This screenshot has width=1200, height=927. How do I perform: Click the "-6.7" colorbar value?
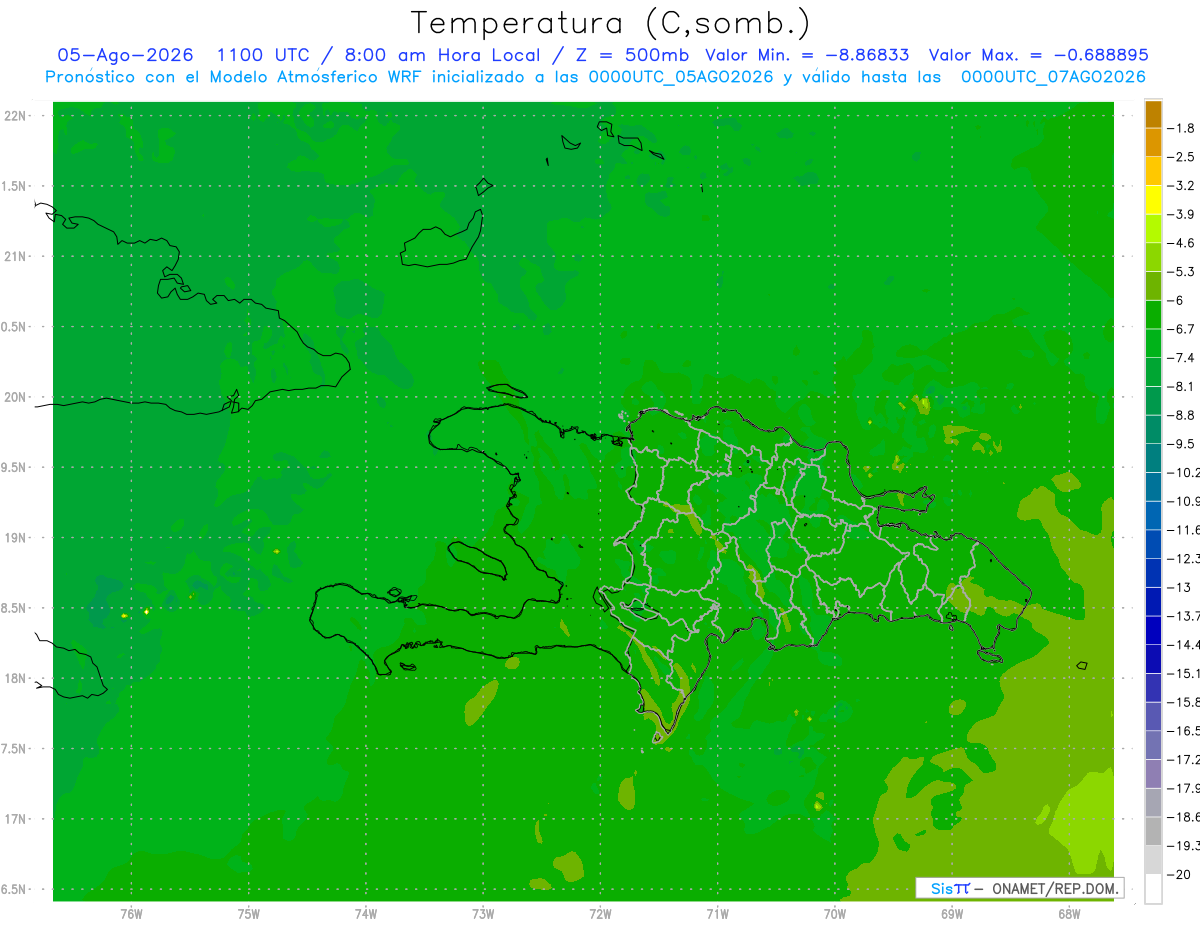[x=1183, y=329]
